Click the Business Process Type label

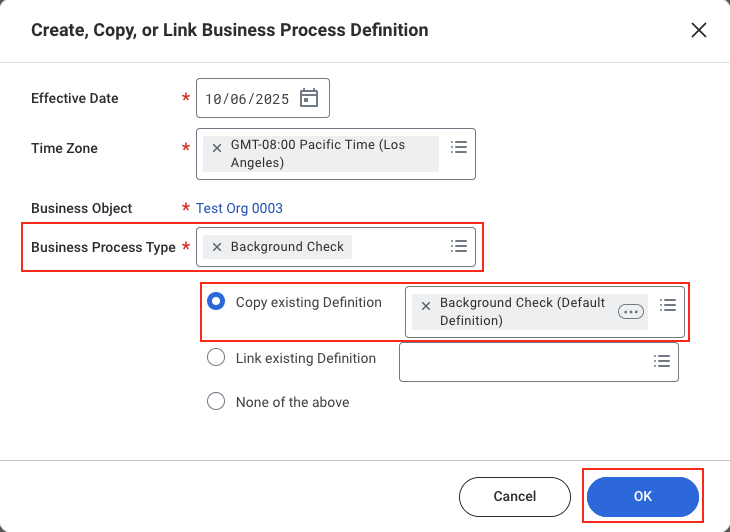click(103, 247)
